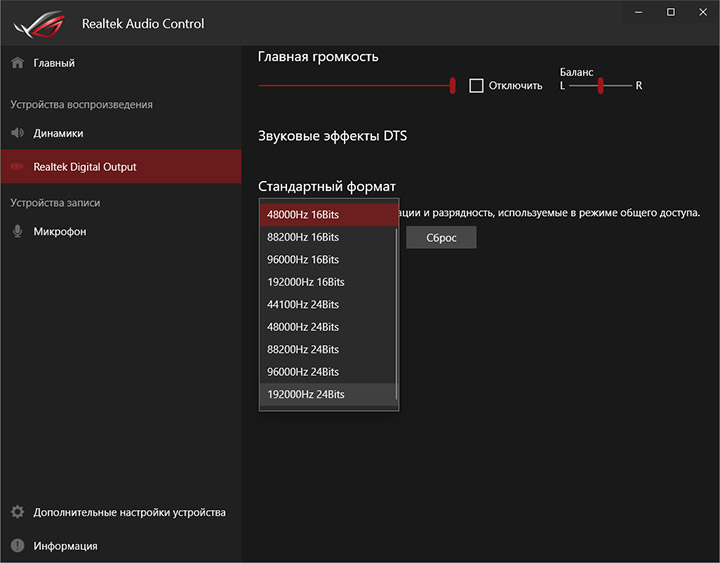
Task: Enable the Отключить mute checkbox
Action: click(x=477, y=85)
